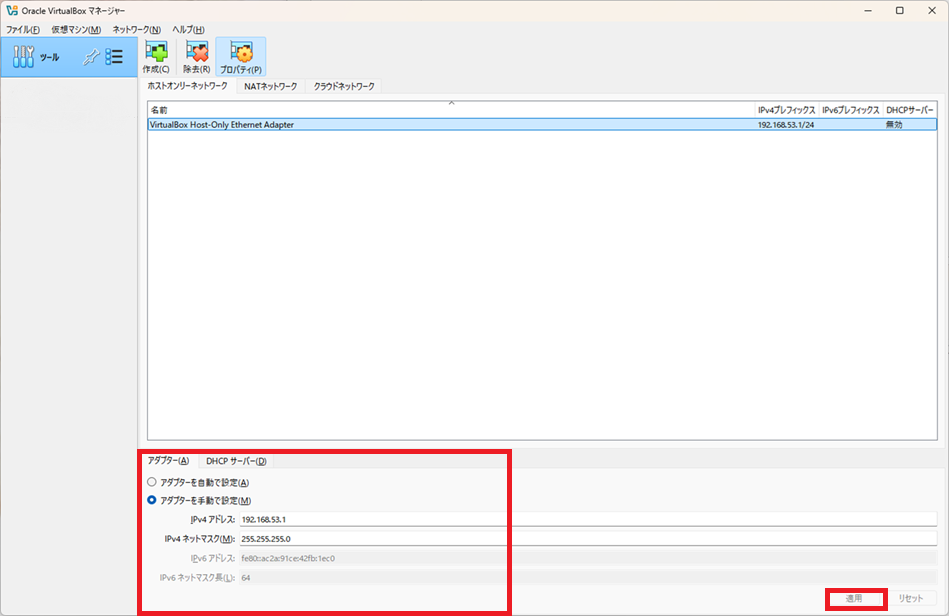949x616 pixels.
Task: Switch to DHCP Server (DHCP サーバー) tab
Action: (236, 461)
